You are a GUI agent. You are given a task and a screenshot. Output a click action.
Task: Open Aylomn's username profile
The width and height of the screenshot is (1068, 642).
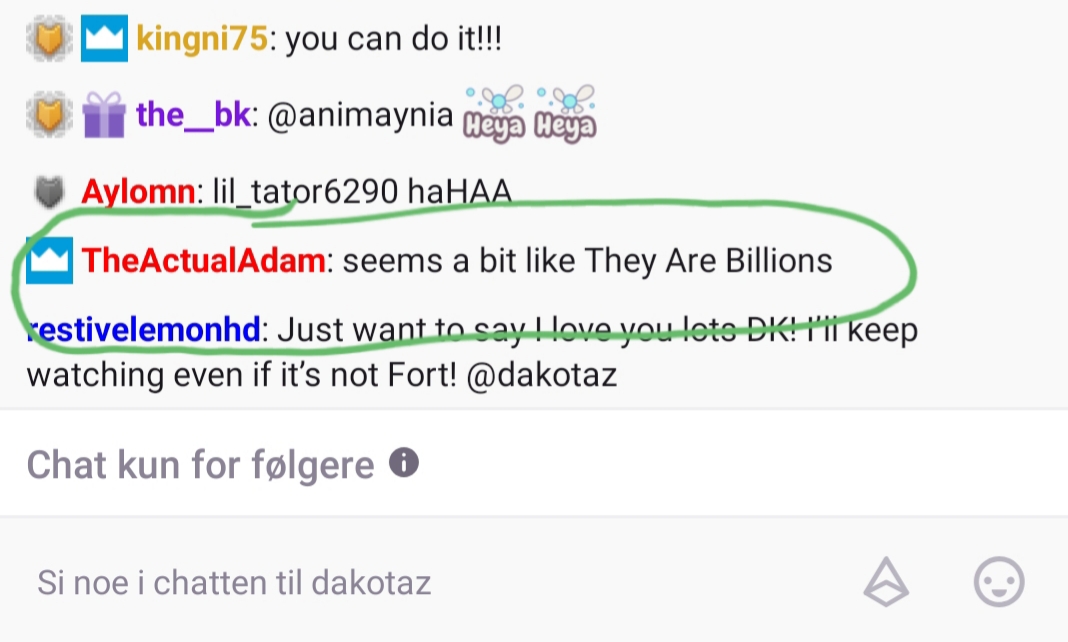point(138,192)
